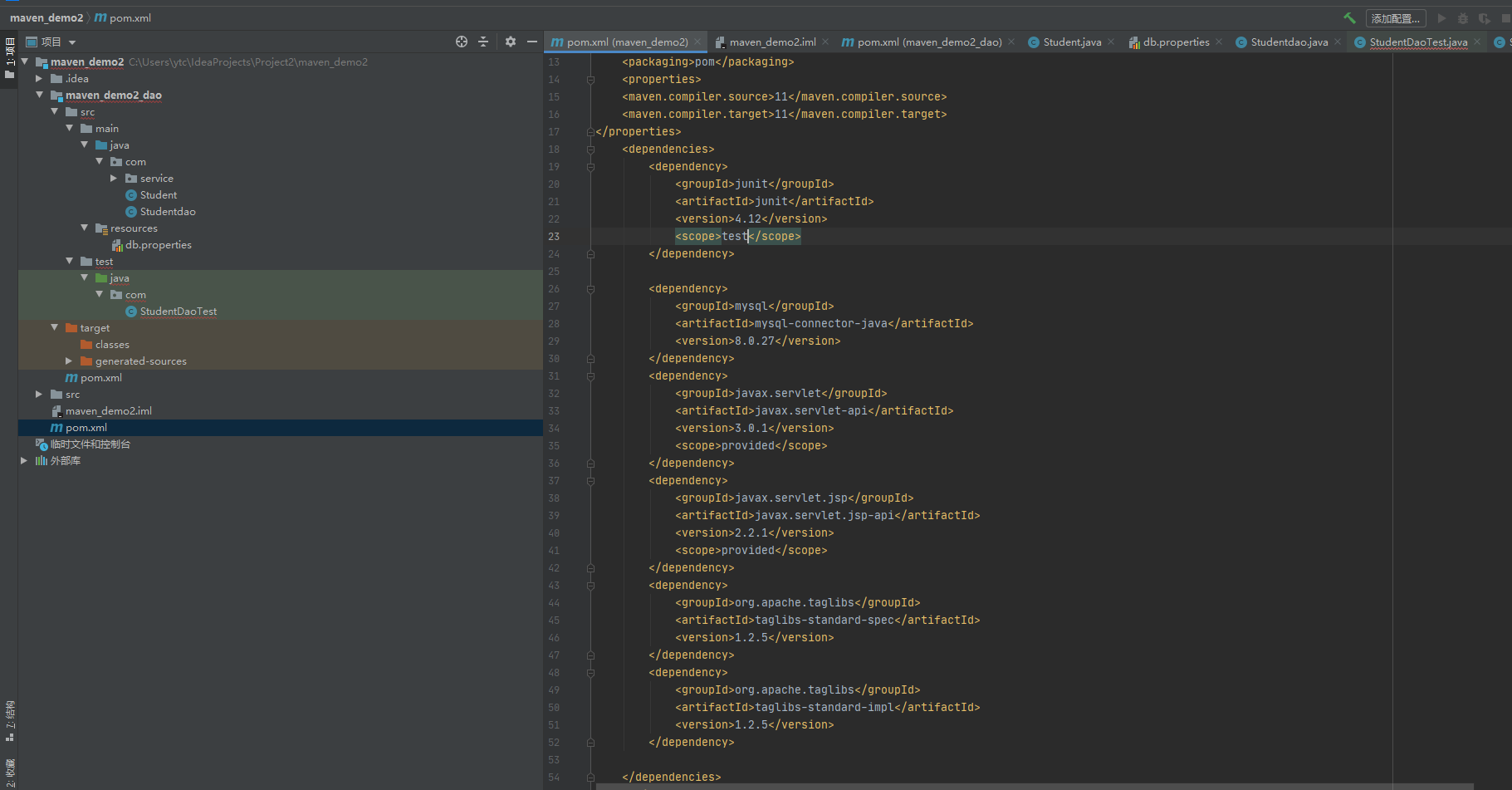Expand the generated-sources folder
Viewport: 1512px width, 790px height.
69,361
